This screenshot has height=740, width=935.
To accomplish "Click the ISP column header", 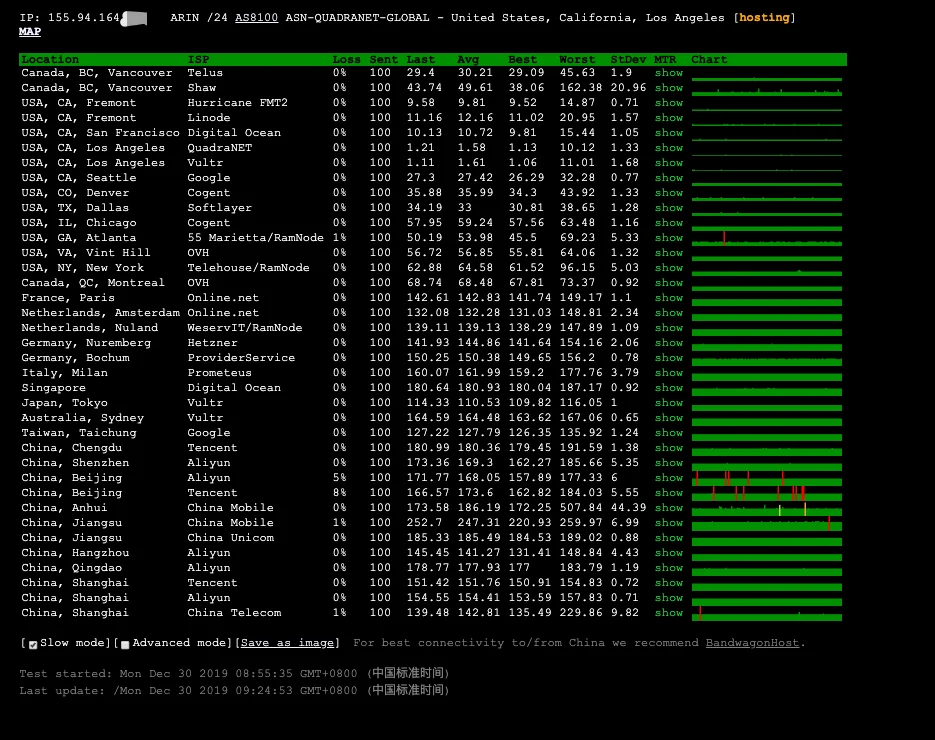I will (x=199, y=60).
